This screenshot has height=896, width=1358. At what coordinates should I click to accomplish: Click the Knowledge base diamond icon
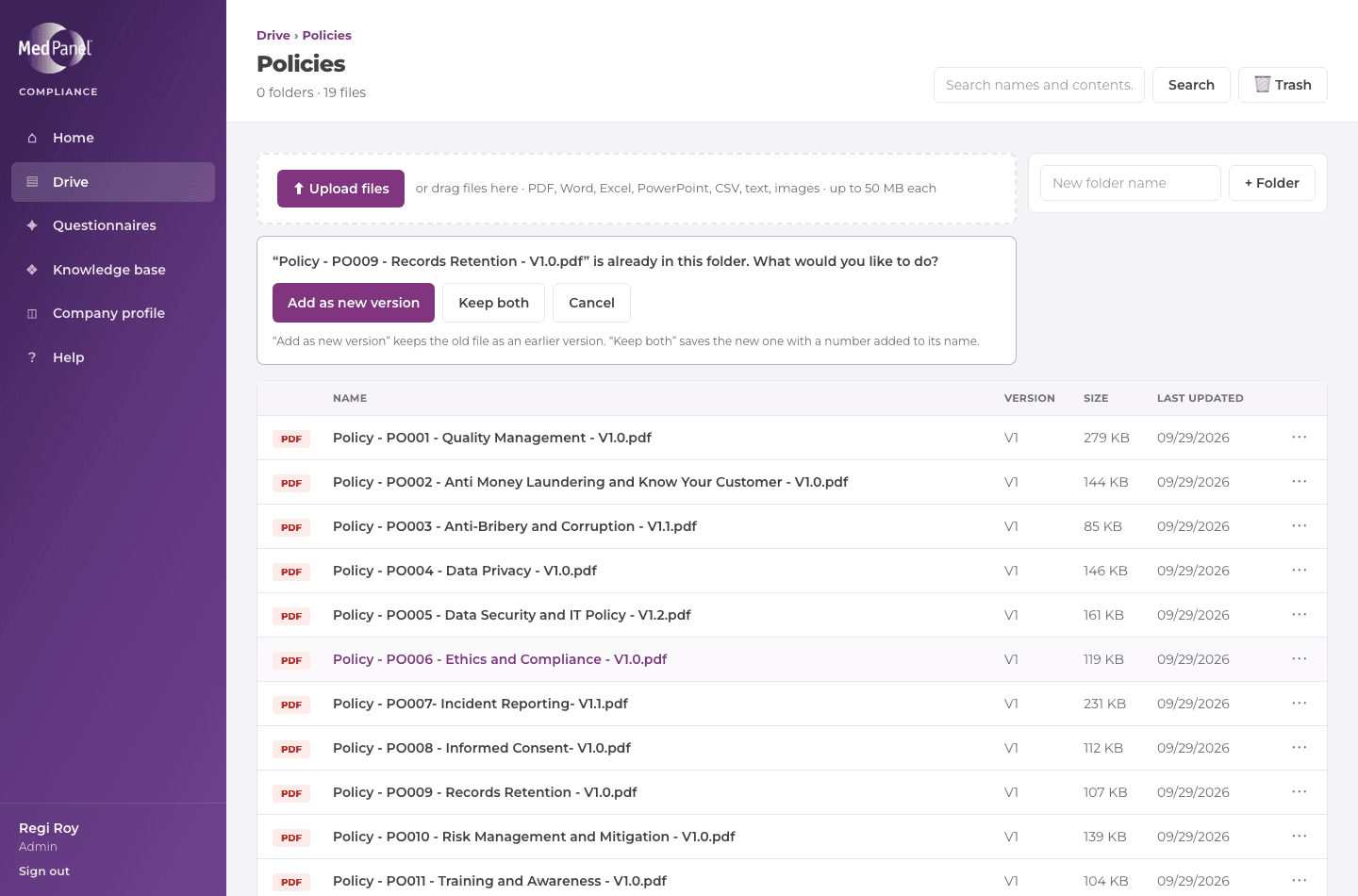click(x=32, y=270)
